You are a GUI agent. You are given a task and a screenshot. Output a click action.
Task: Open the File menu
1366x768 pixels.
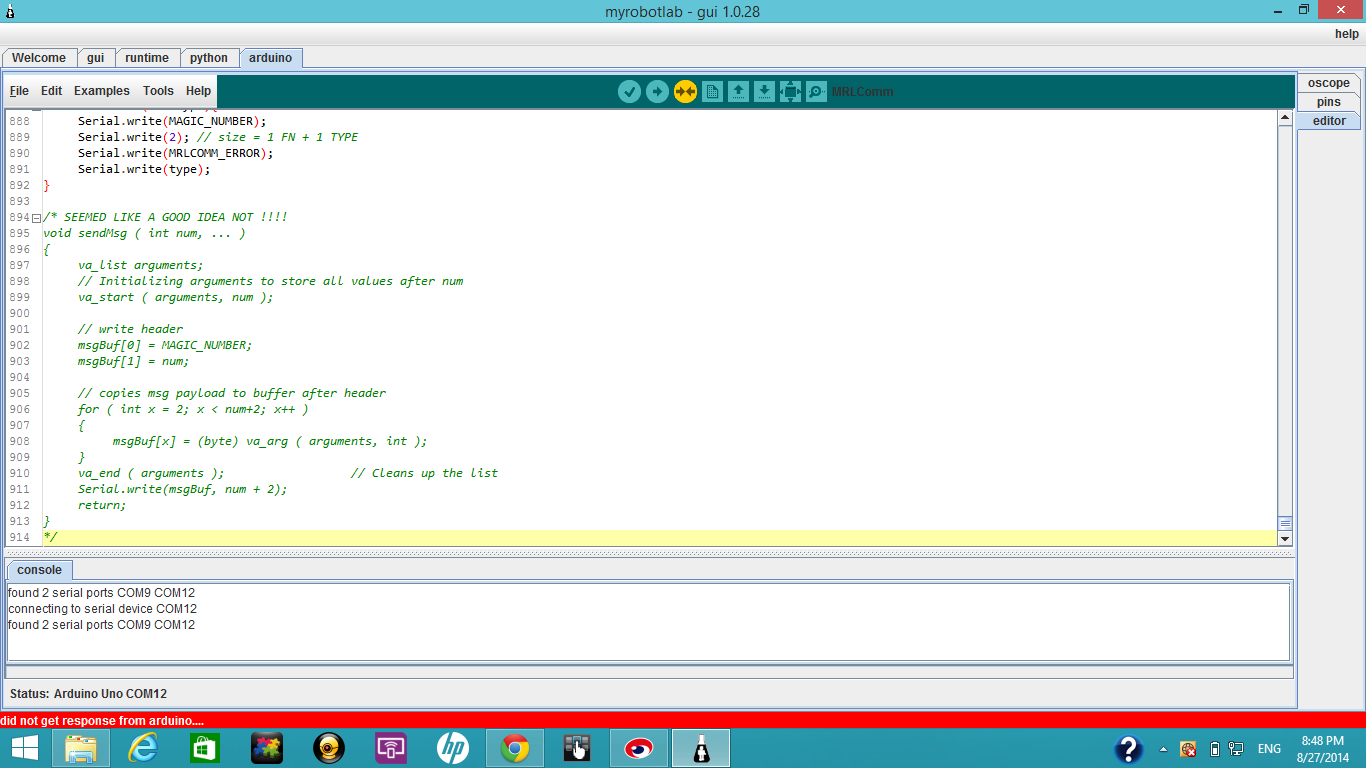click(x=19, y=91)
